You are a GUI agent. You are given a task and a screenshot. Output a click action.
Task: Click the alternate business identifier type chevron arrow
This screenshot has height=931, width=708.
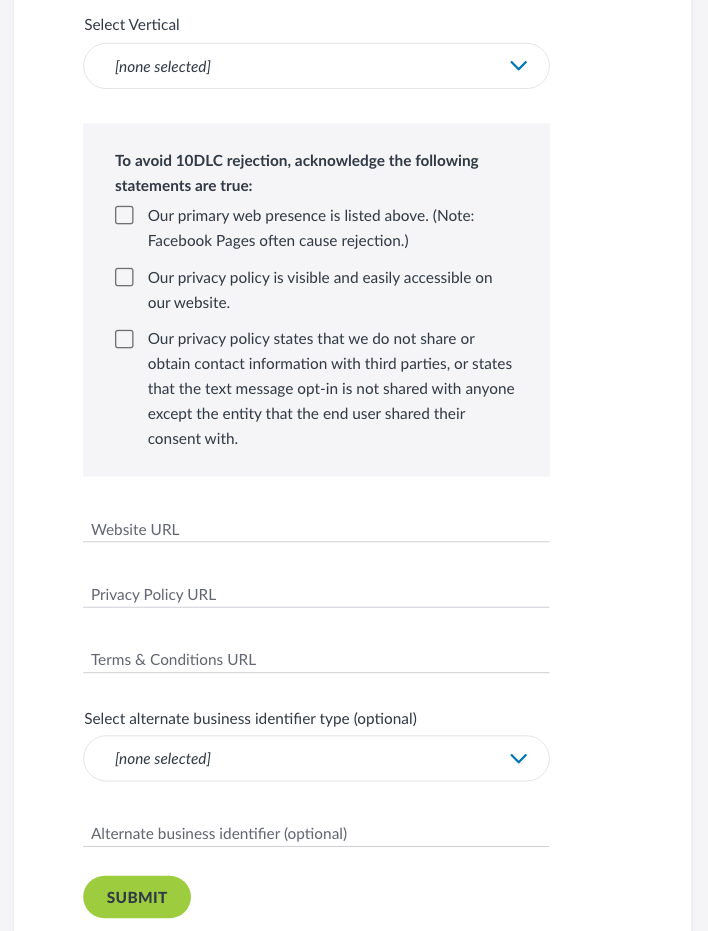pyautogui.click(x=518, y=759)
